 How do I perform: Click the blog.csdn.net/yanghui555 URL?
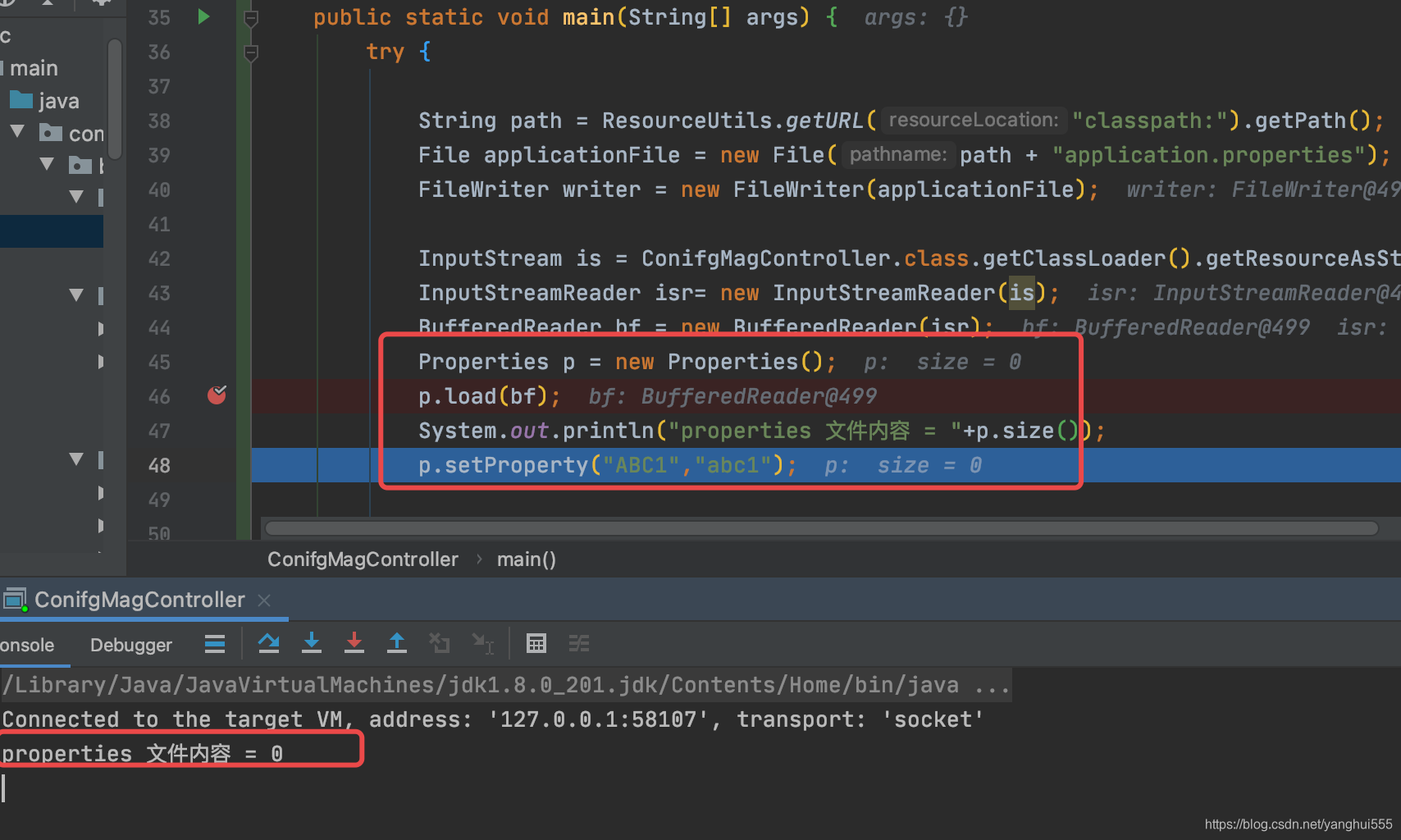[x=1298, y=824]
